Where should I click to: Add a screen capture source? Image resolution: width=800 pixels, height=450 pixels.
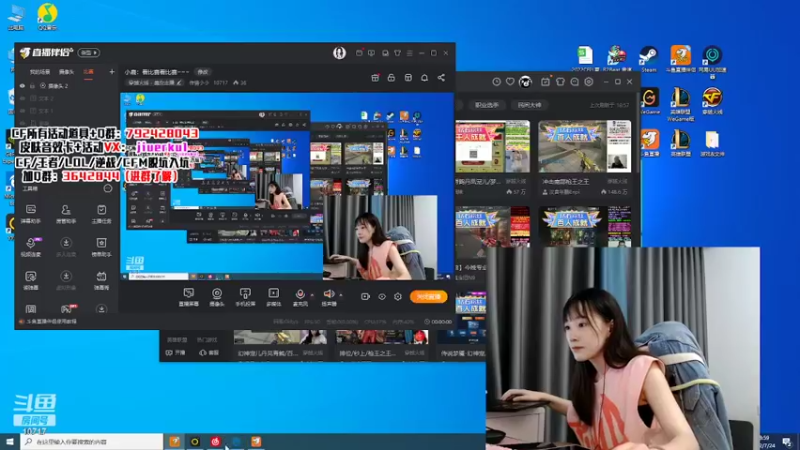[188, 296]
